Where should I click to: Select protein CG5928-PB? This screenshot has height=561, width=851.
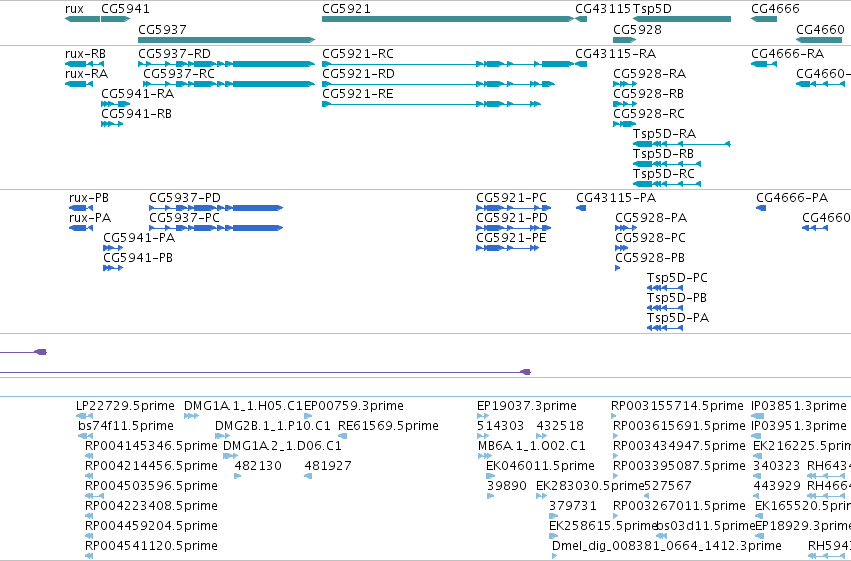[x=618, y=269]
